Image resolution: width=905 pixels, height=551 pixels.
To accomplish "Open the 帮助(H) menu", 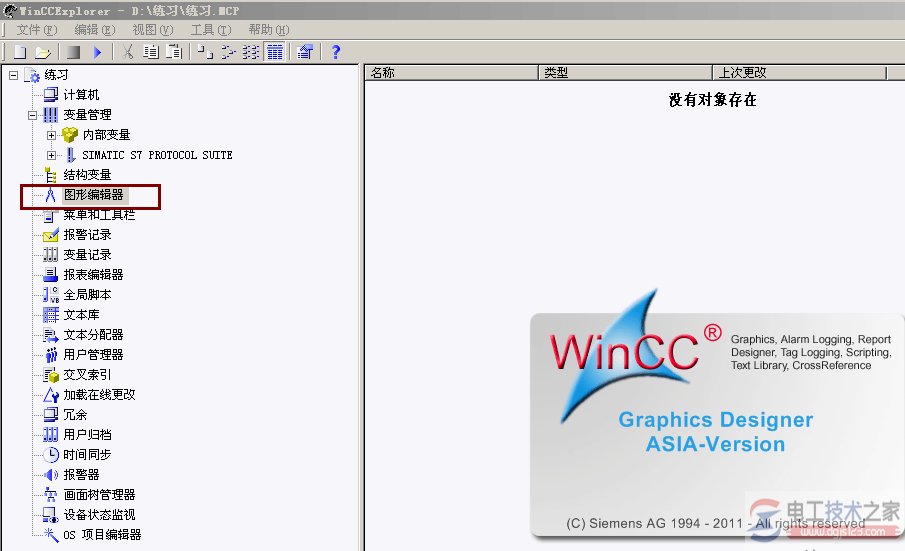I will click(x=269, y=29).
